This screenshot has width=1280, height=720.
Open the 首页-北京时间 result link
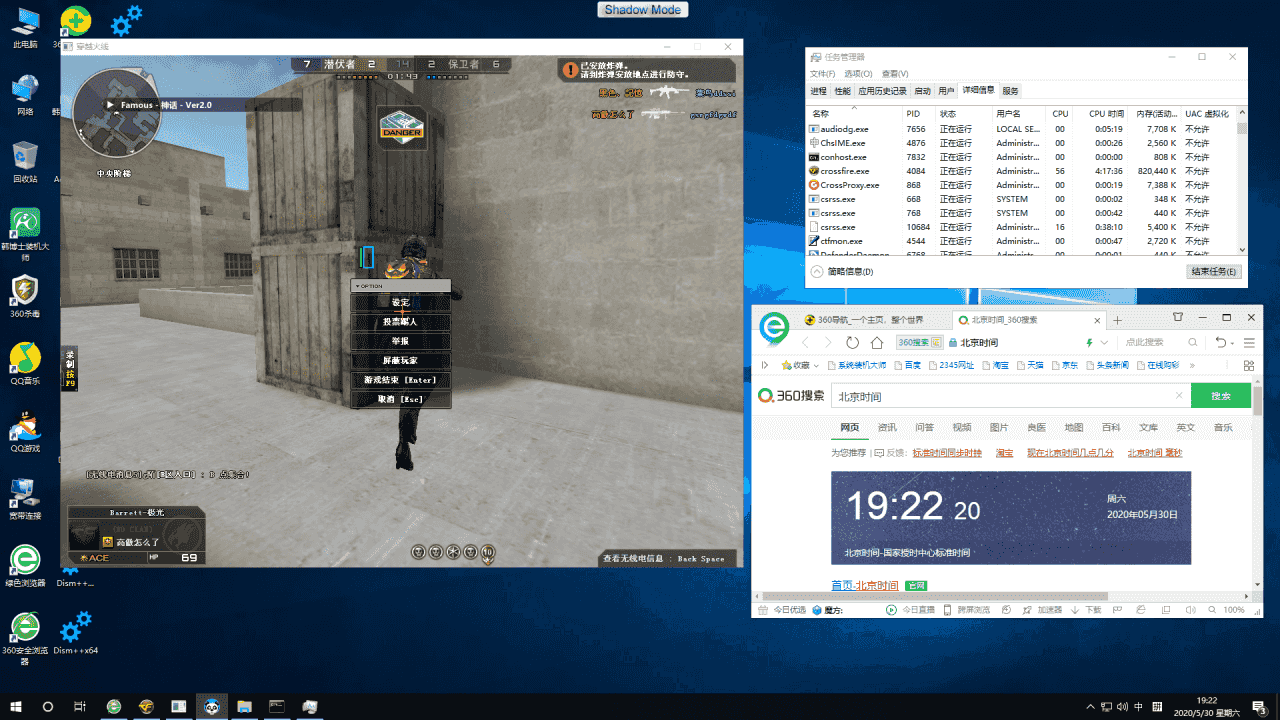[865, 585]
